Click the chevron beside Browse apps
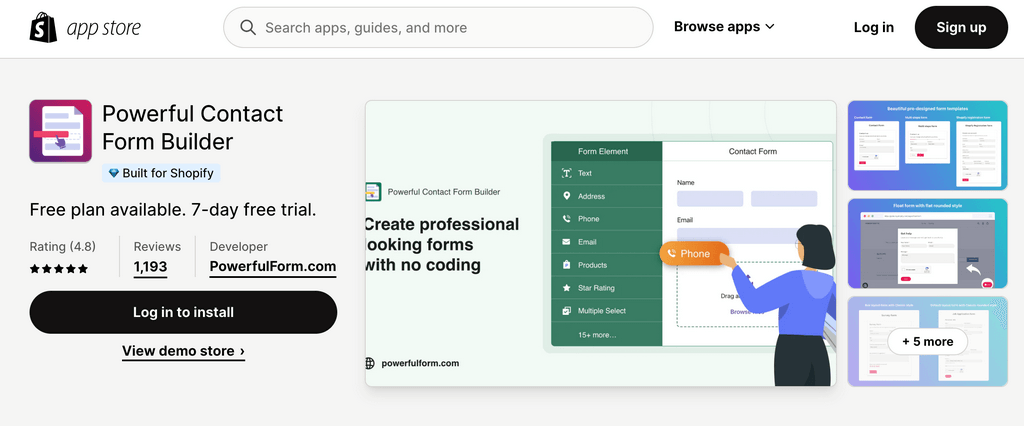 coord(769,27)
